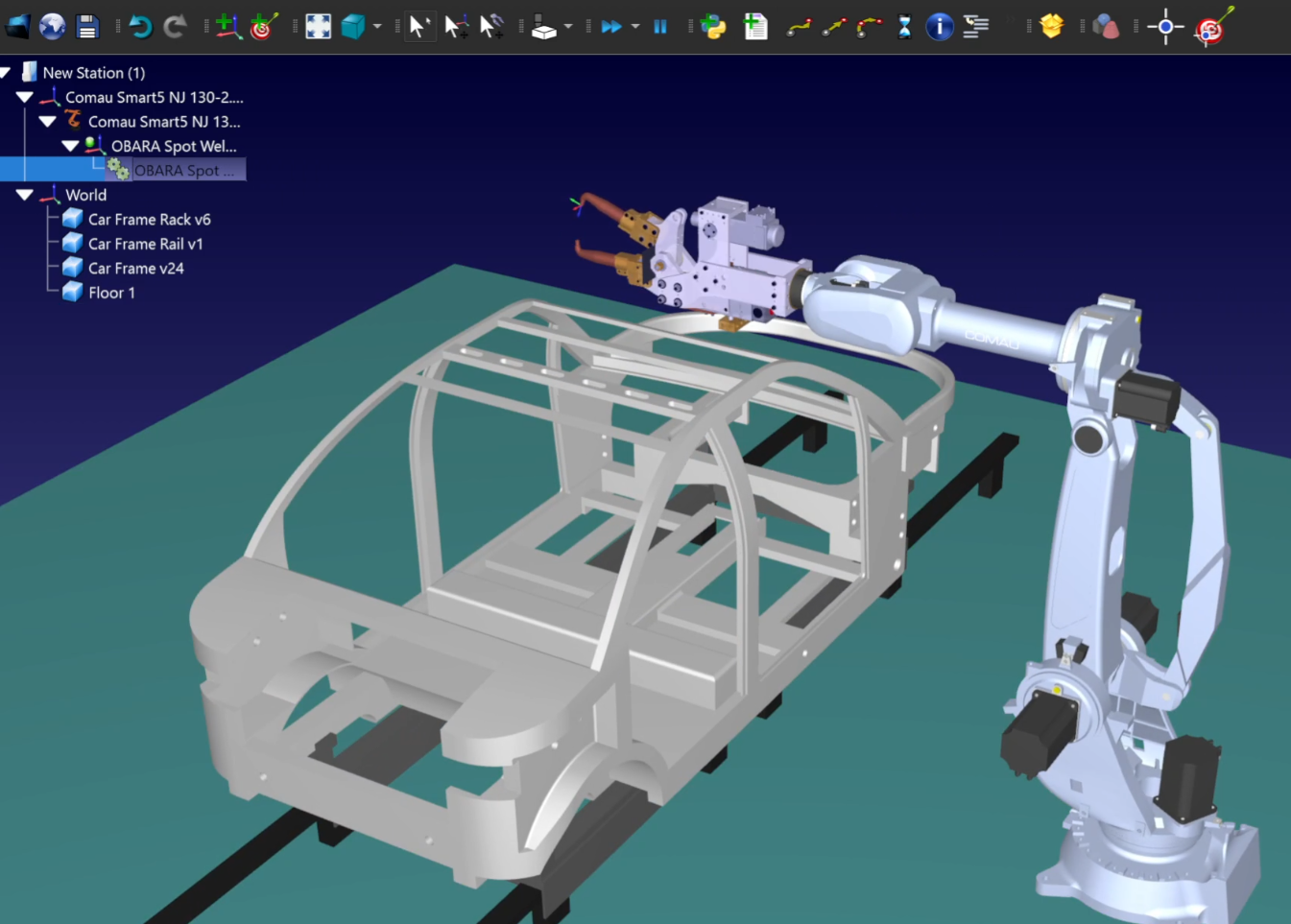Screen dimensions: 1291x924
Task: Add a new reference frame
Action: (x=227, y=27)
